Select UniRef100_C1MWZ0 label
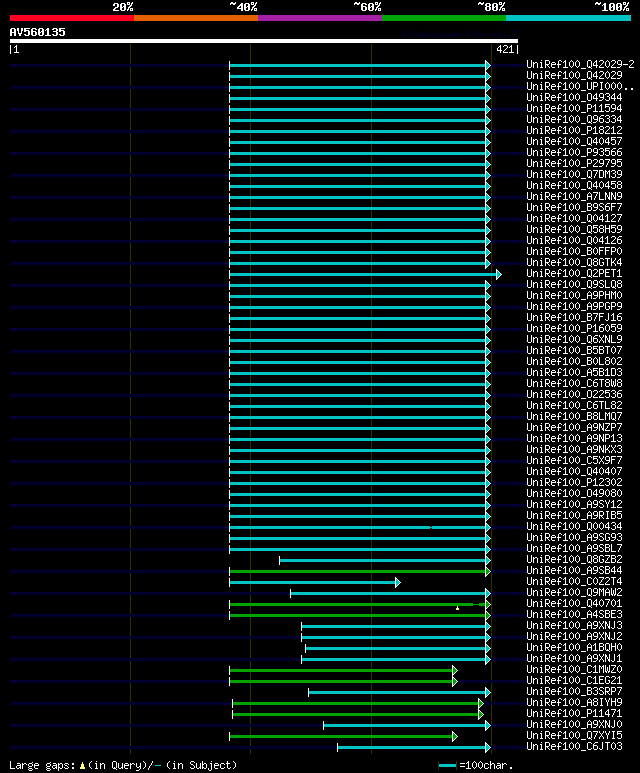 (574, 669)
